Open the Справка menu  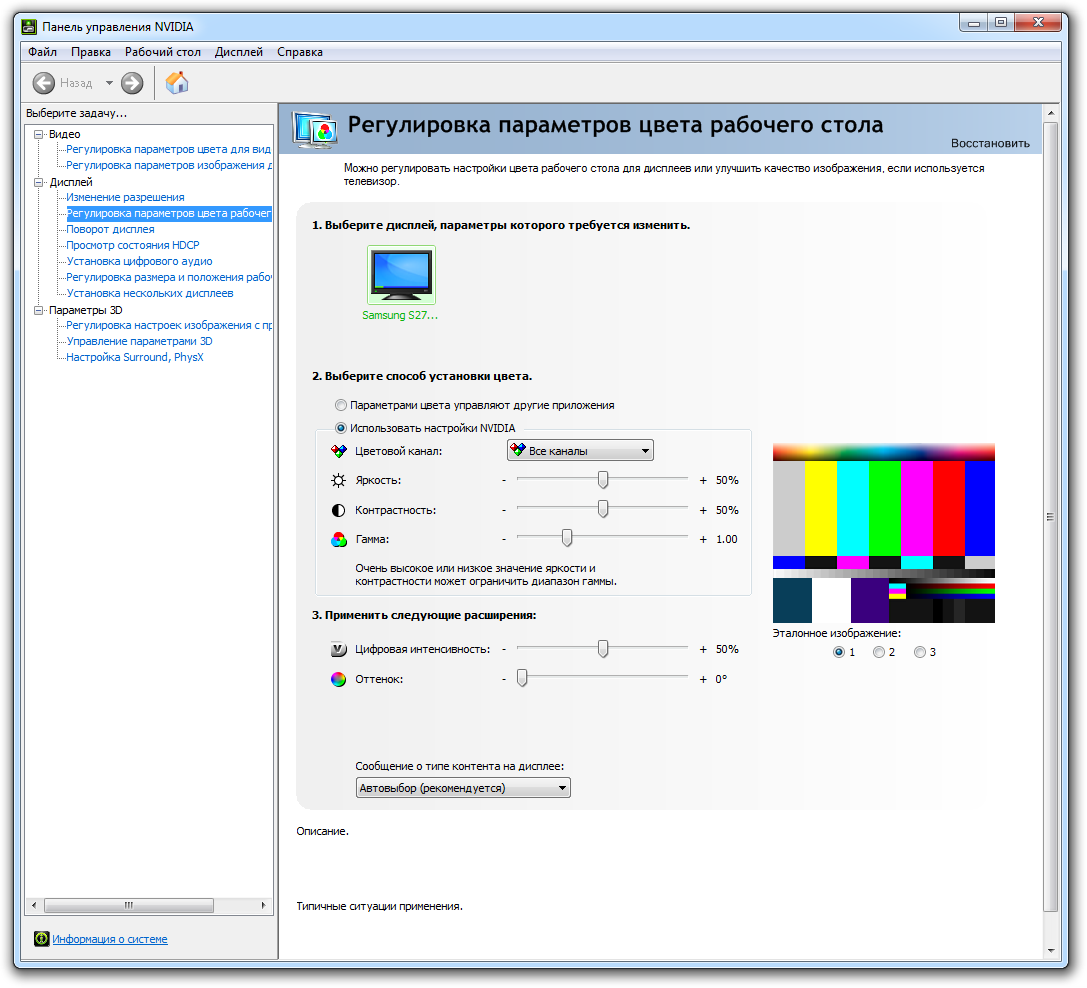[300, 52]
